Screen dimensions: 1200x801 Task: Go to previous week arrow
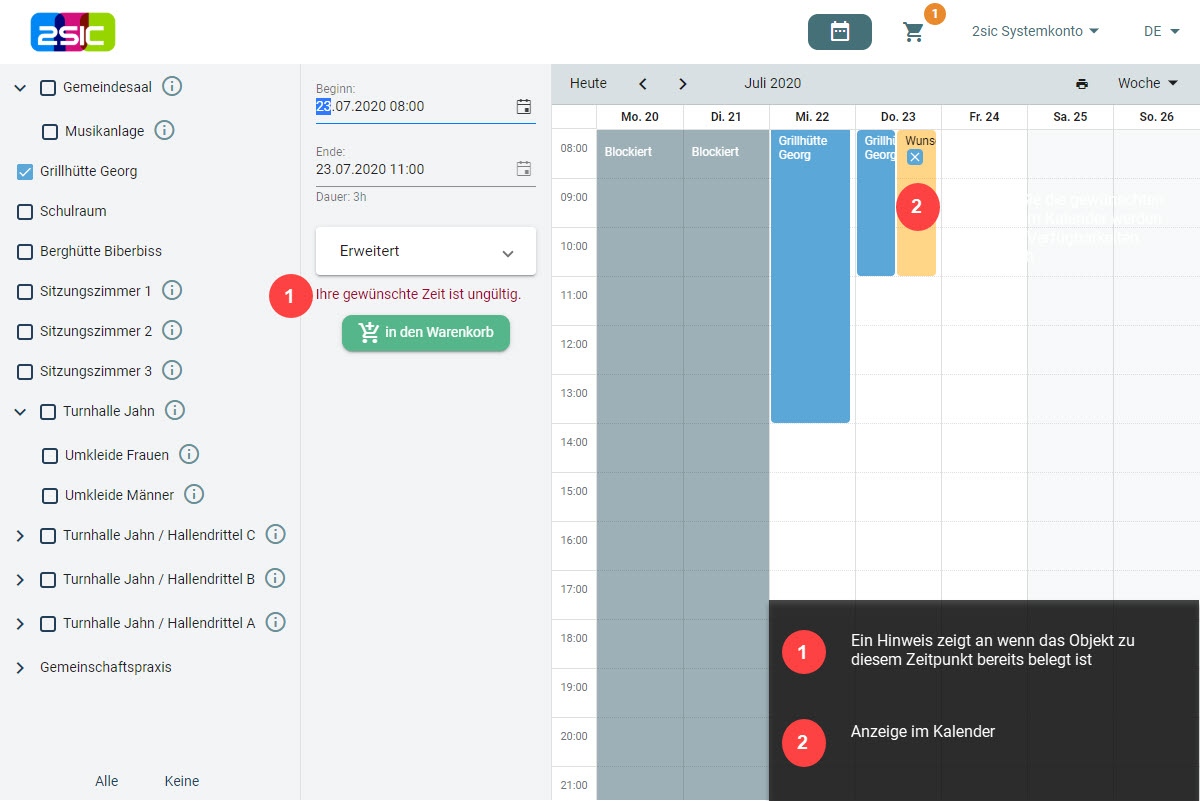click(643, 84)
